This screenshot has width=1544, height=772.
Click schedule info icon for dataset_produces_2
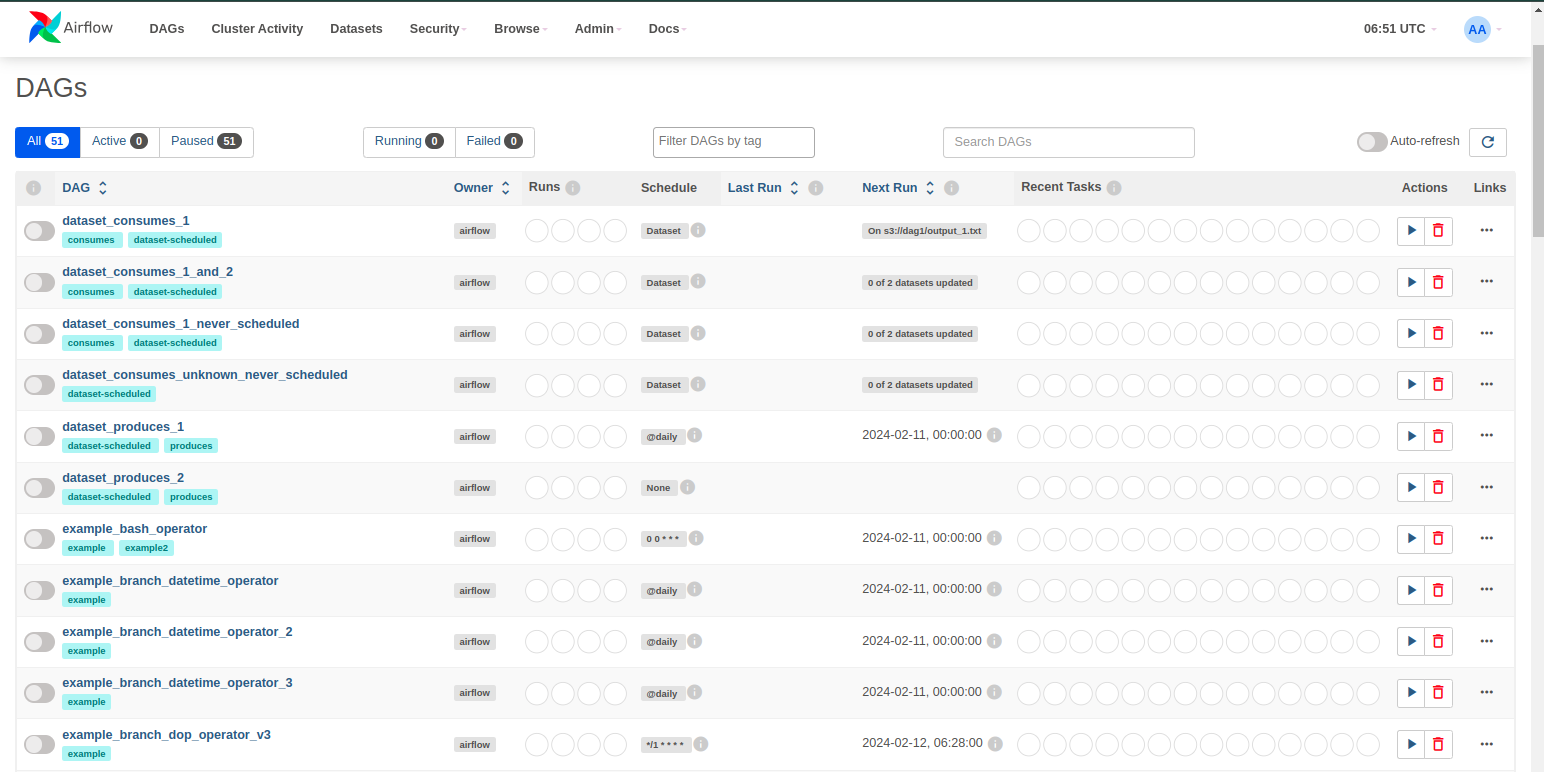[688, 487]
